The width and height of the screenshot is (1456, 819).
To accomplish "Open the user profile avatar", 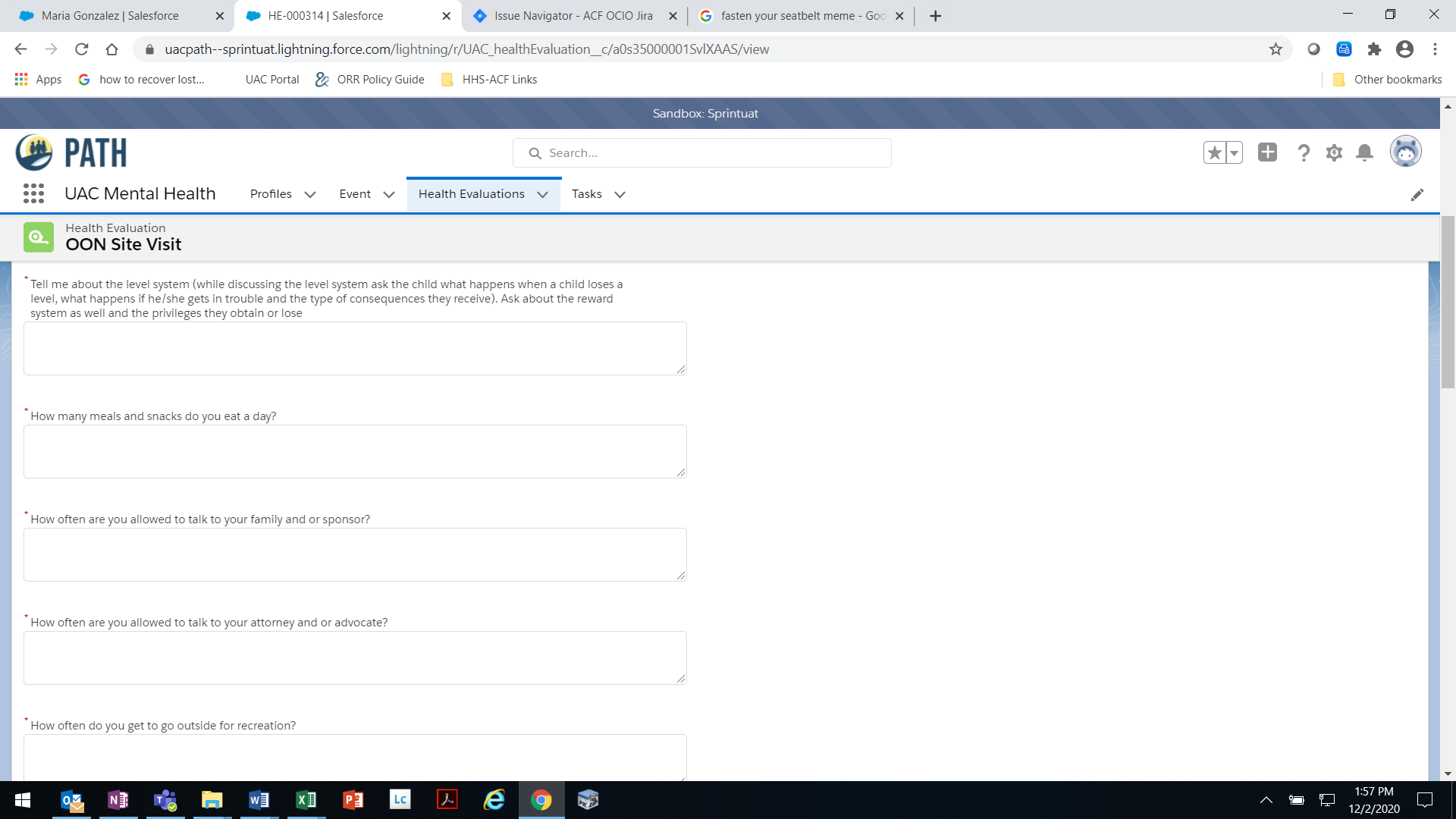I will point(1405,152).
